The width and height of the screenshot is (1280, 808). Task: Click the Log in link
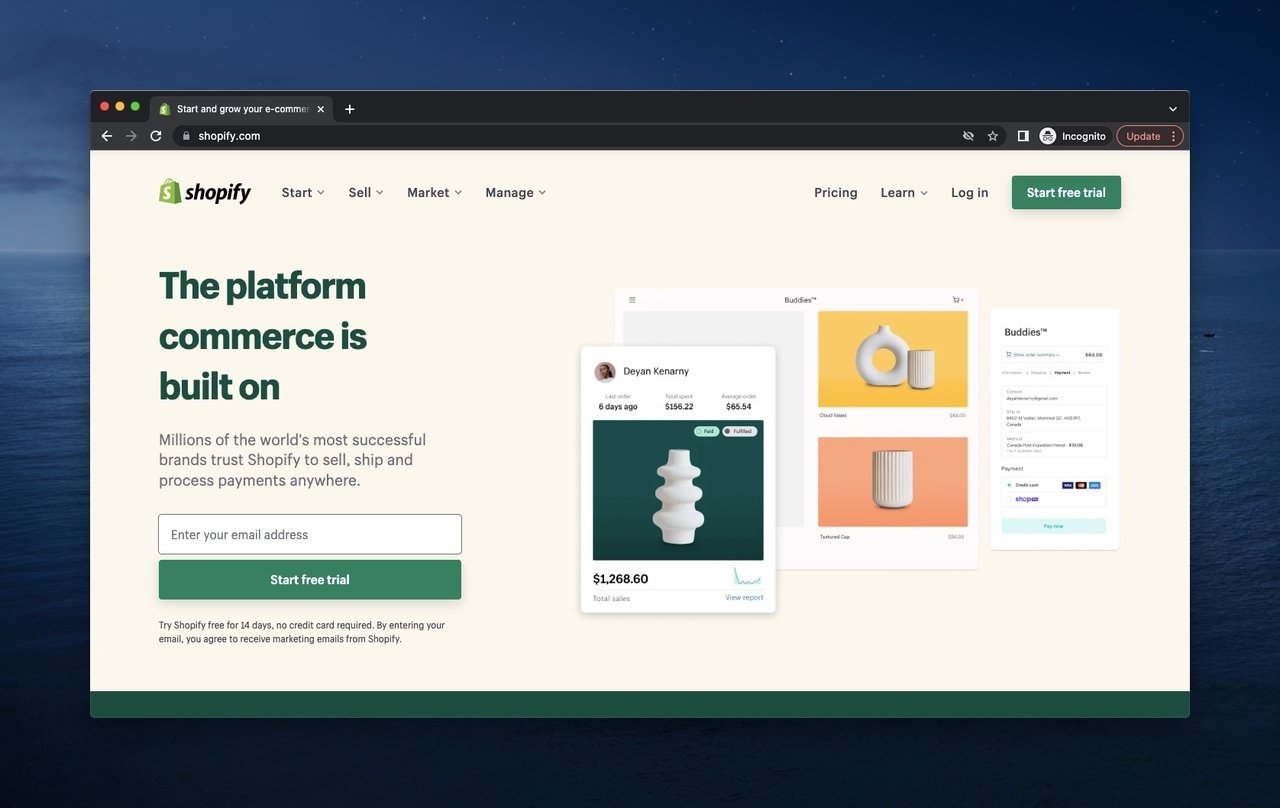click(969, 193)
